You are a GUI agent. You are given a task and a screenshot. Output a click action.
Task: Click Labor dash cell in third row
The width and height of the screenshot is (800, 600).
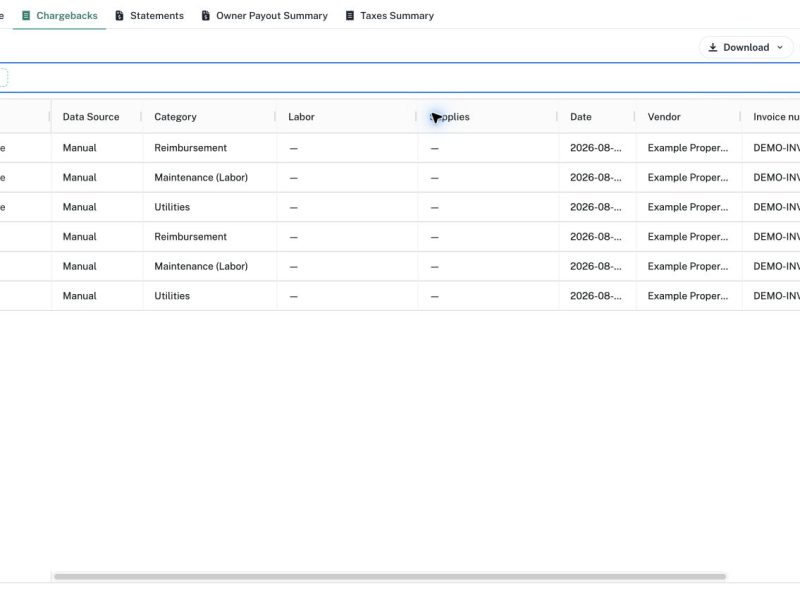[293, 208]
